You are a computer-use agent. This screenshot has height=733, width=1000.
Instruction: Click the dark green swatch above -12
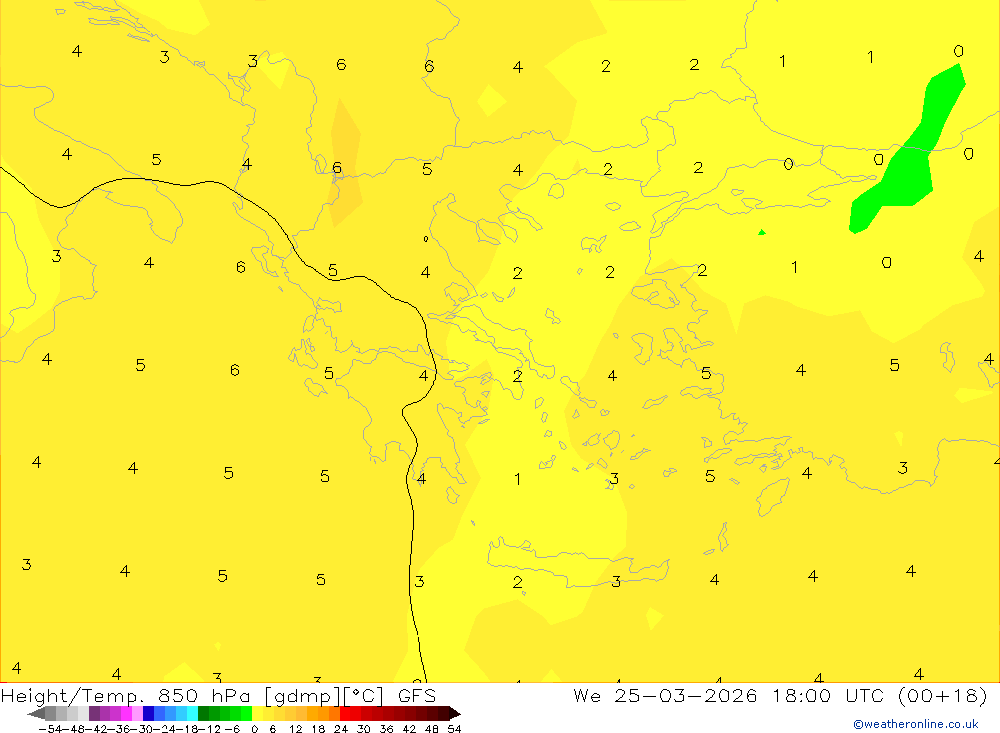click(x=203, y=714)
